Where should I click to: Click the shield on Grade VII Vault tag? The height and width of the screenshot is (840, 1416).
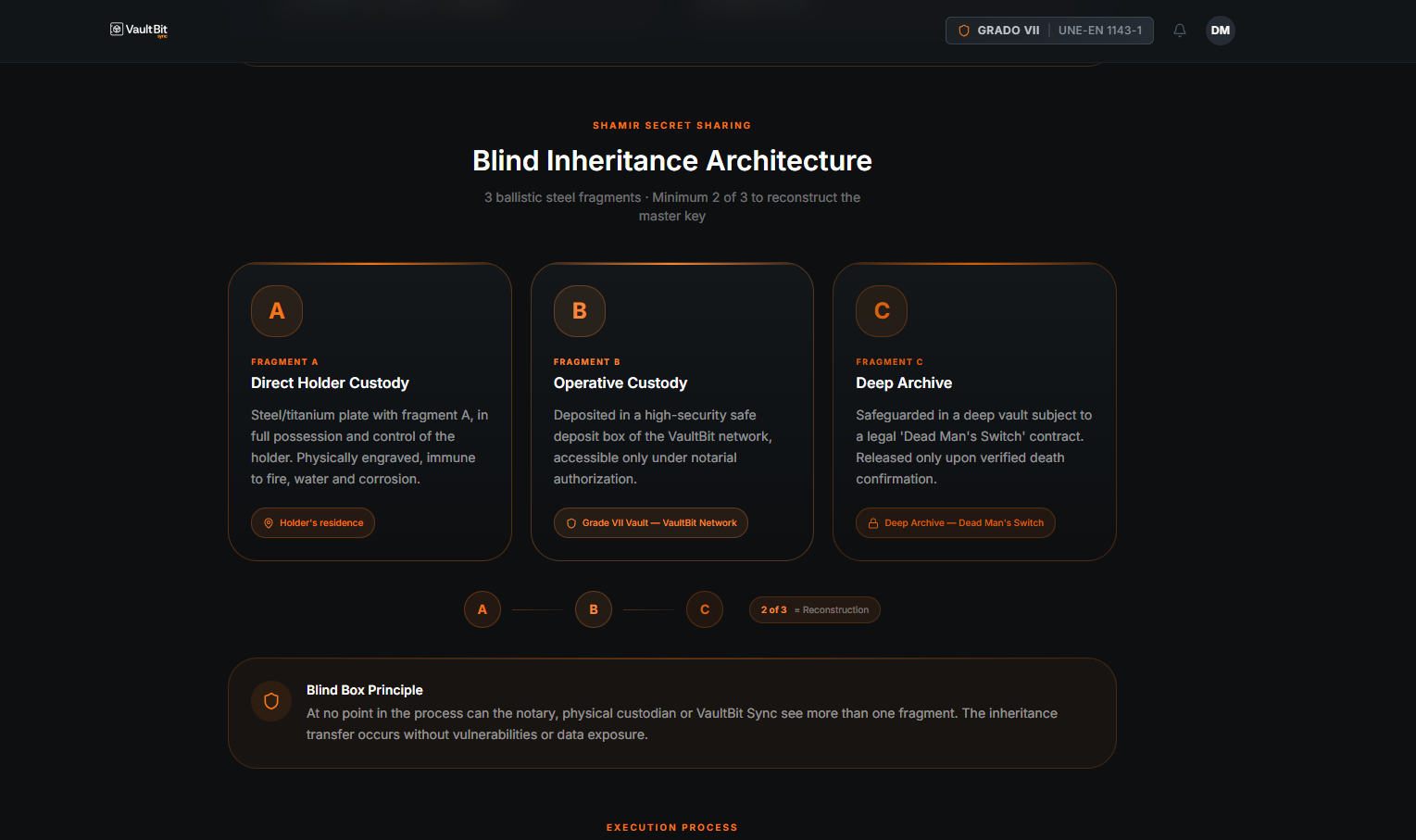pos(570,522)
